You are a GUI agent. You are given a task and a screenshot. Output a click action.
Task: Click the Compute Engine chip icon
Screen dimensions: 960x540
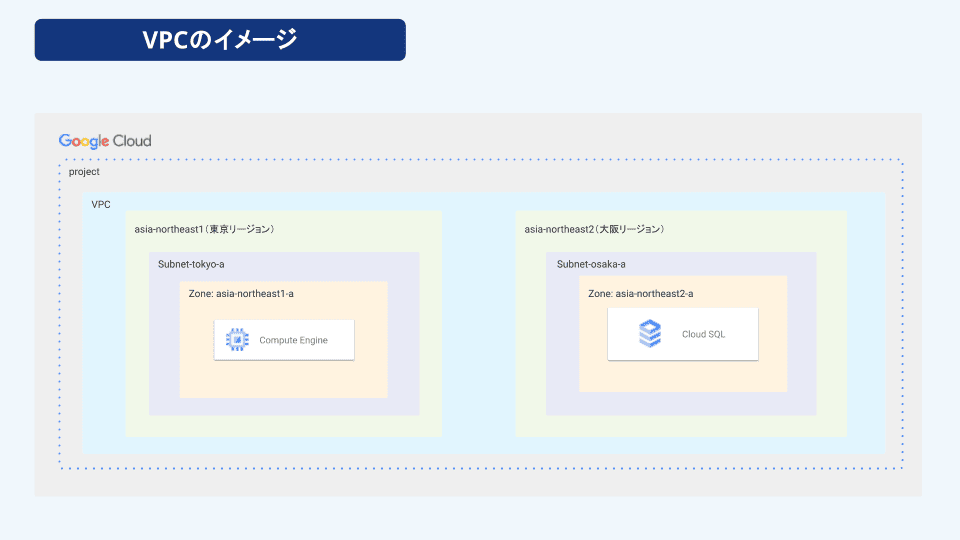237,340
